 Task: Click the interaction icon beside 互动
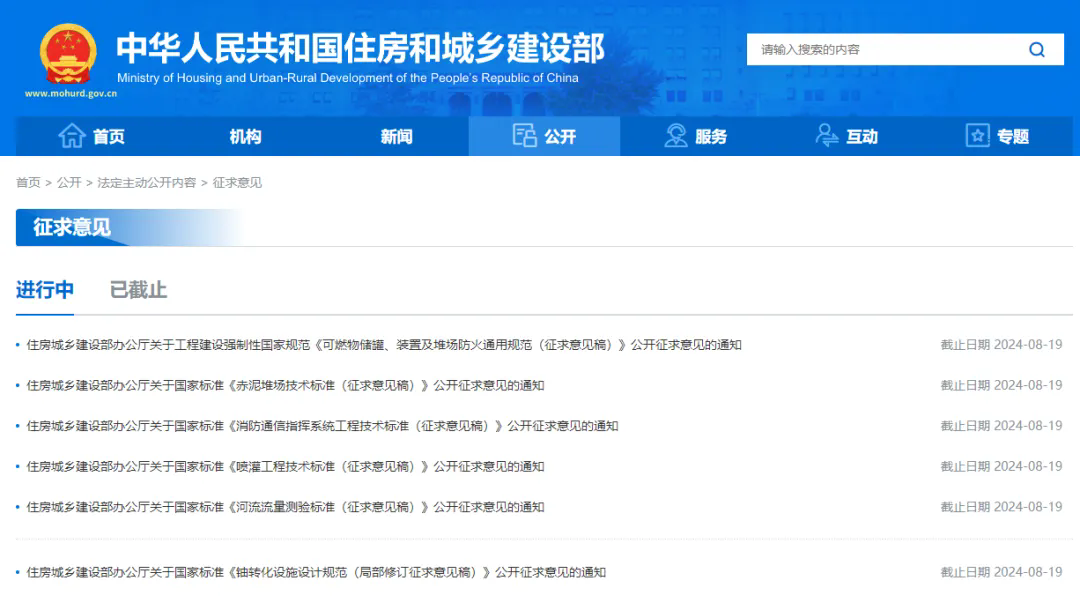(827, 136)
